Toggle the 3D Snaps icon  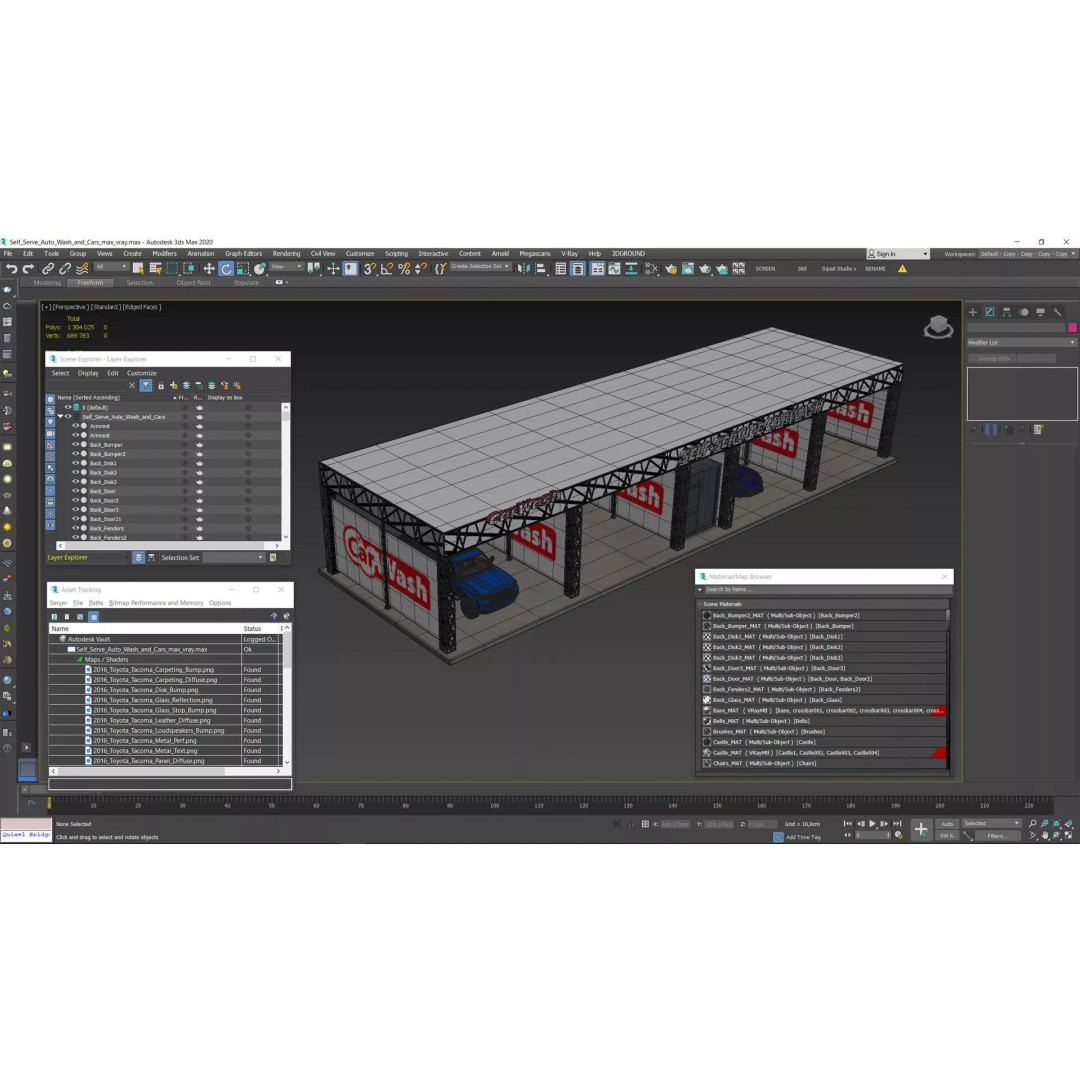point(370,269)
